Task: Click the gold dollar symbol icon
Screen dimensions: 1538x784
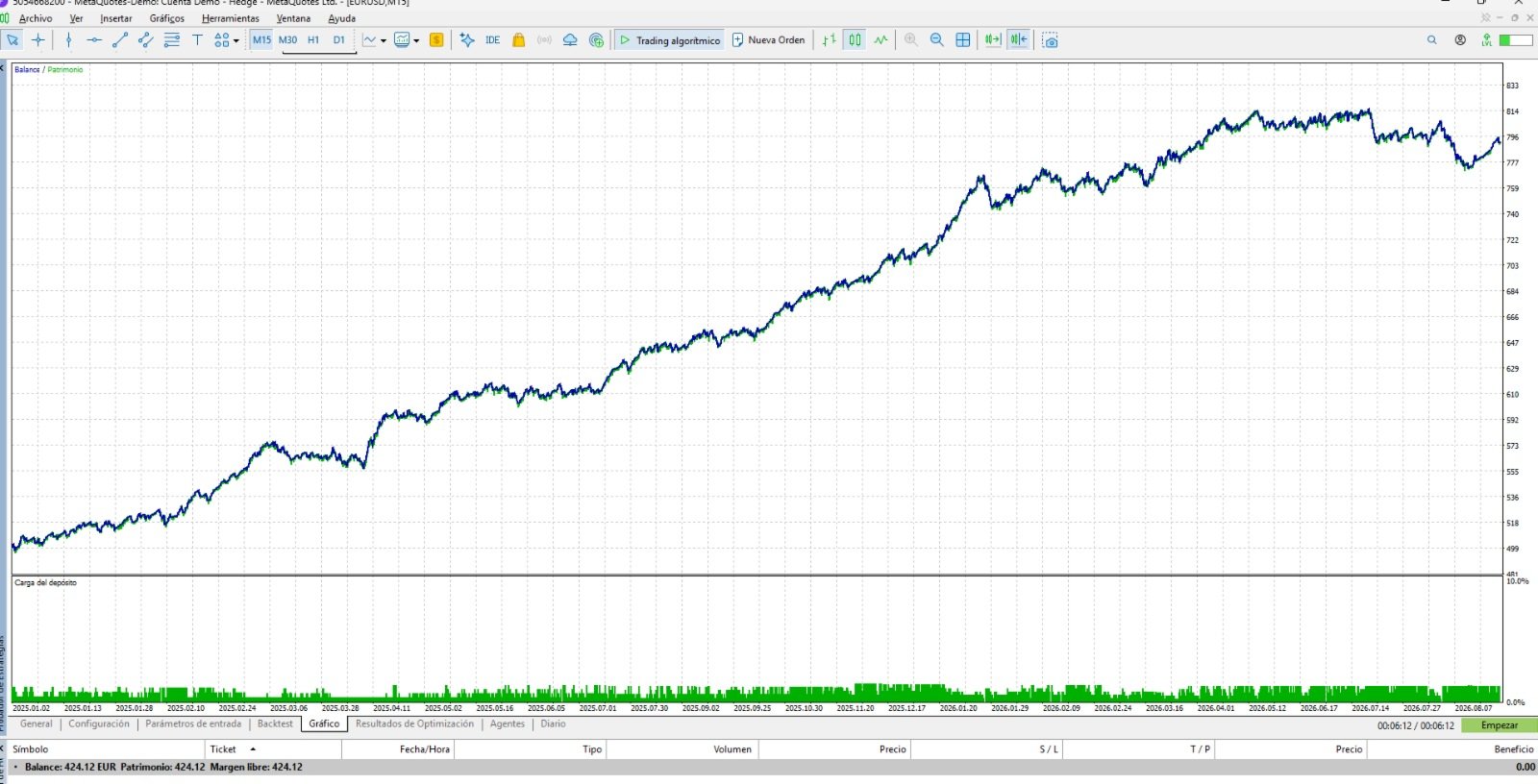Action: (x=436, y=40)
